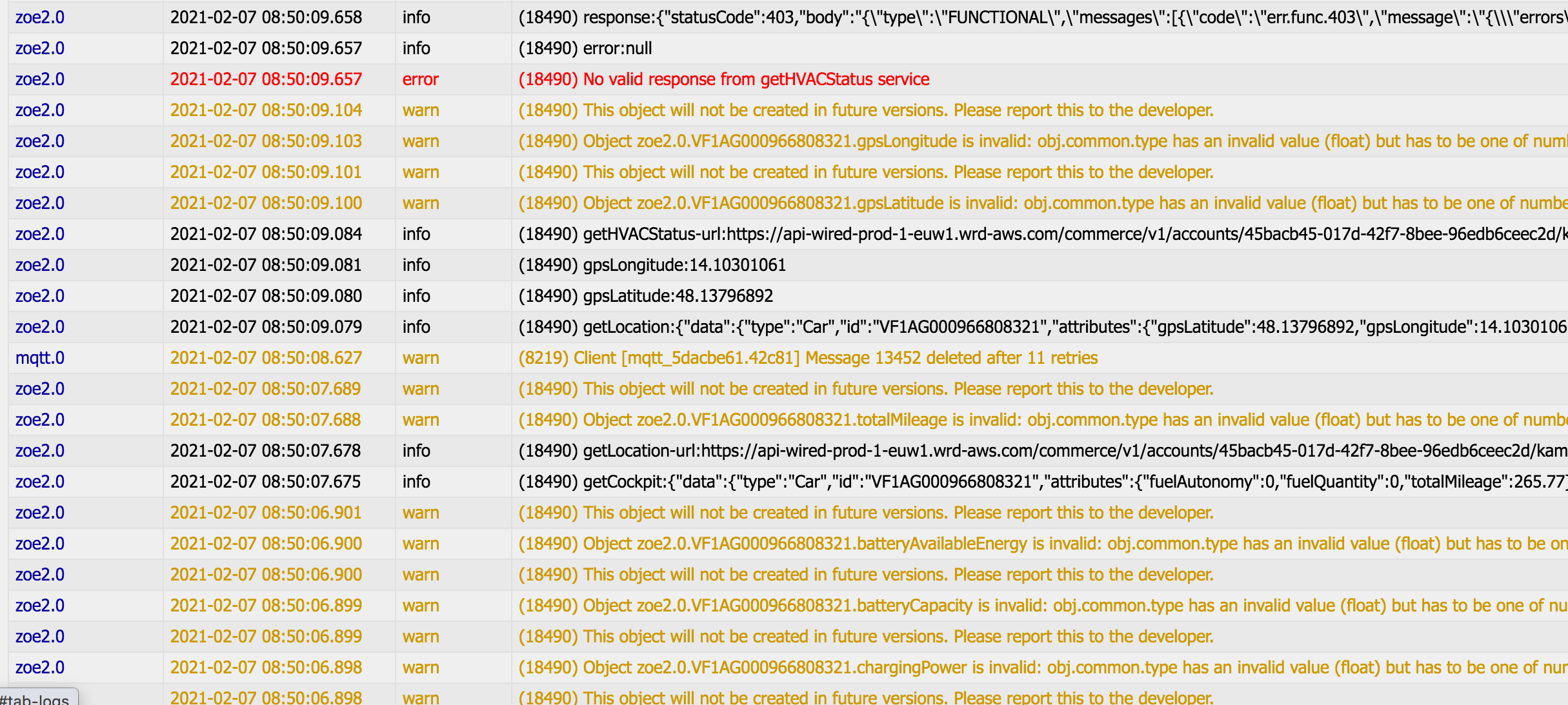Select 'This object will not be created' message at 08:50:07.689
This screenshot has width=1568, height=705.
[x=866, y=389]
